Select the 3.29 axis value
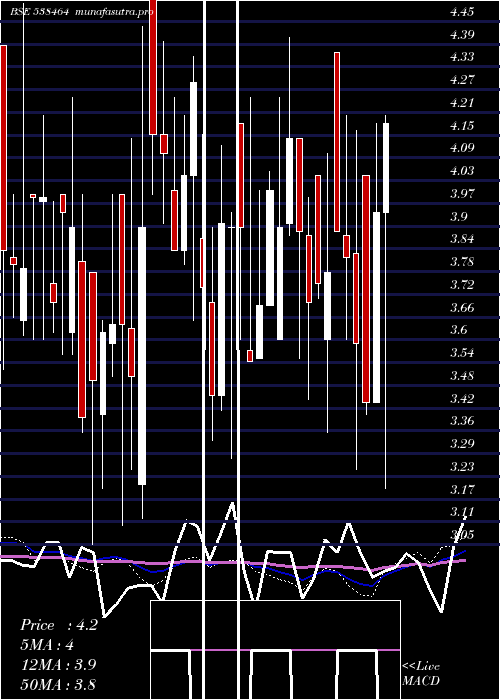The image size is (500, 700). [x=462, y=444]
